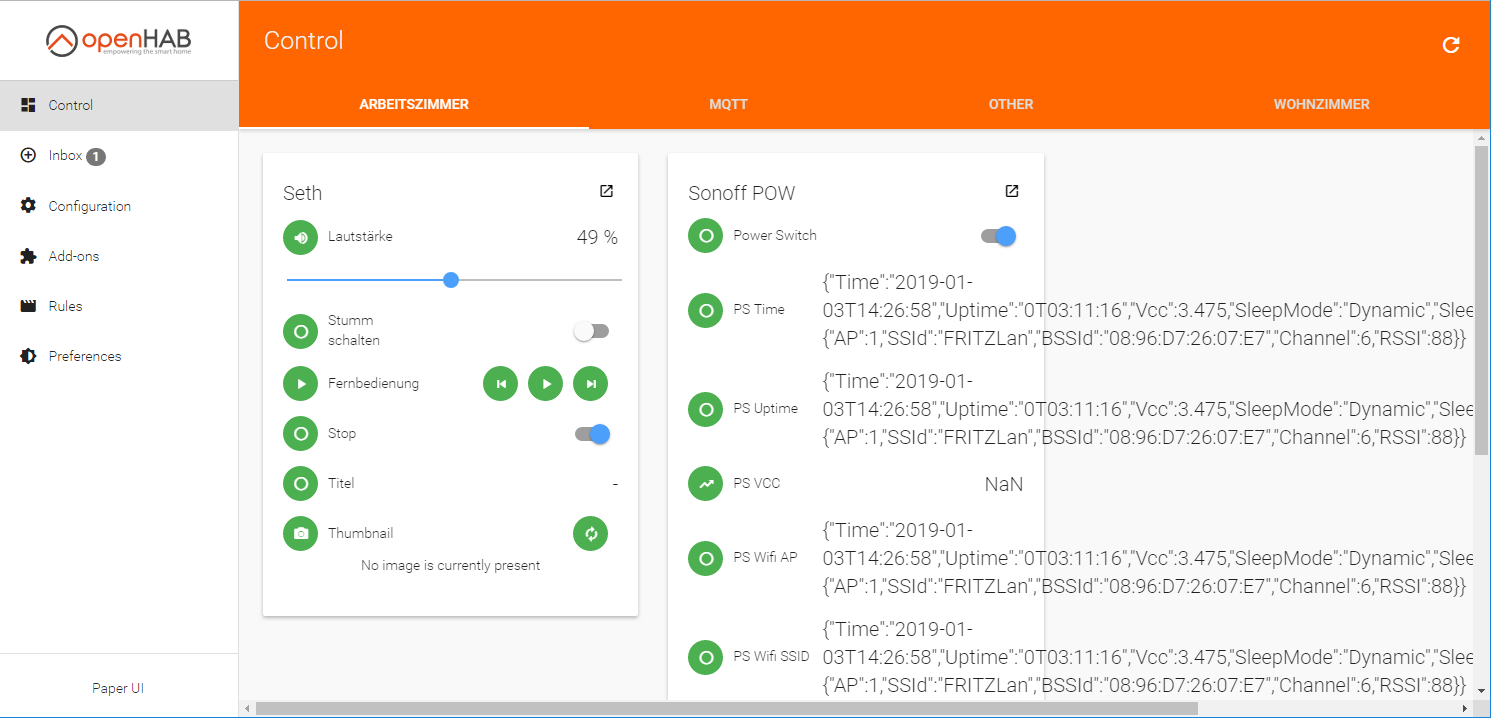Switch to the WOHNZIMMER tab
1491x718 pixels.
tap(1321, 104)
